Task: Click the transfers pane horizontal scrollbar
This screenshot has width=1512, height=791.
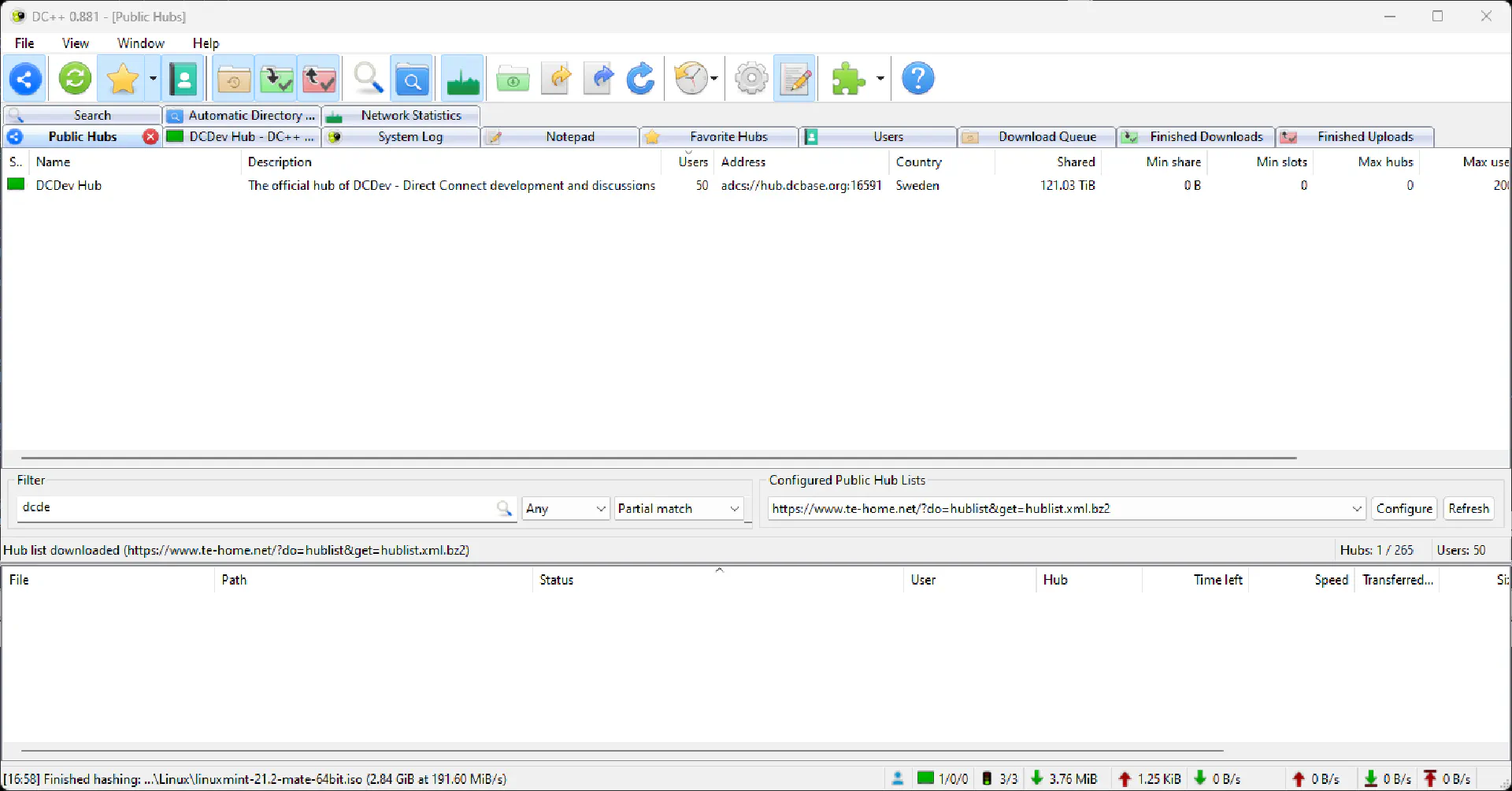Action: point(622,750)
